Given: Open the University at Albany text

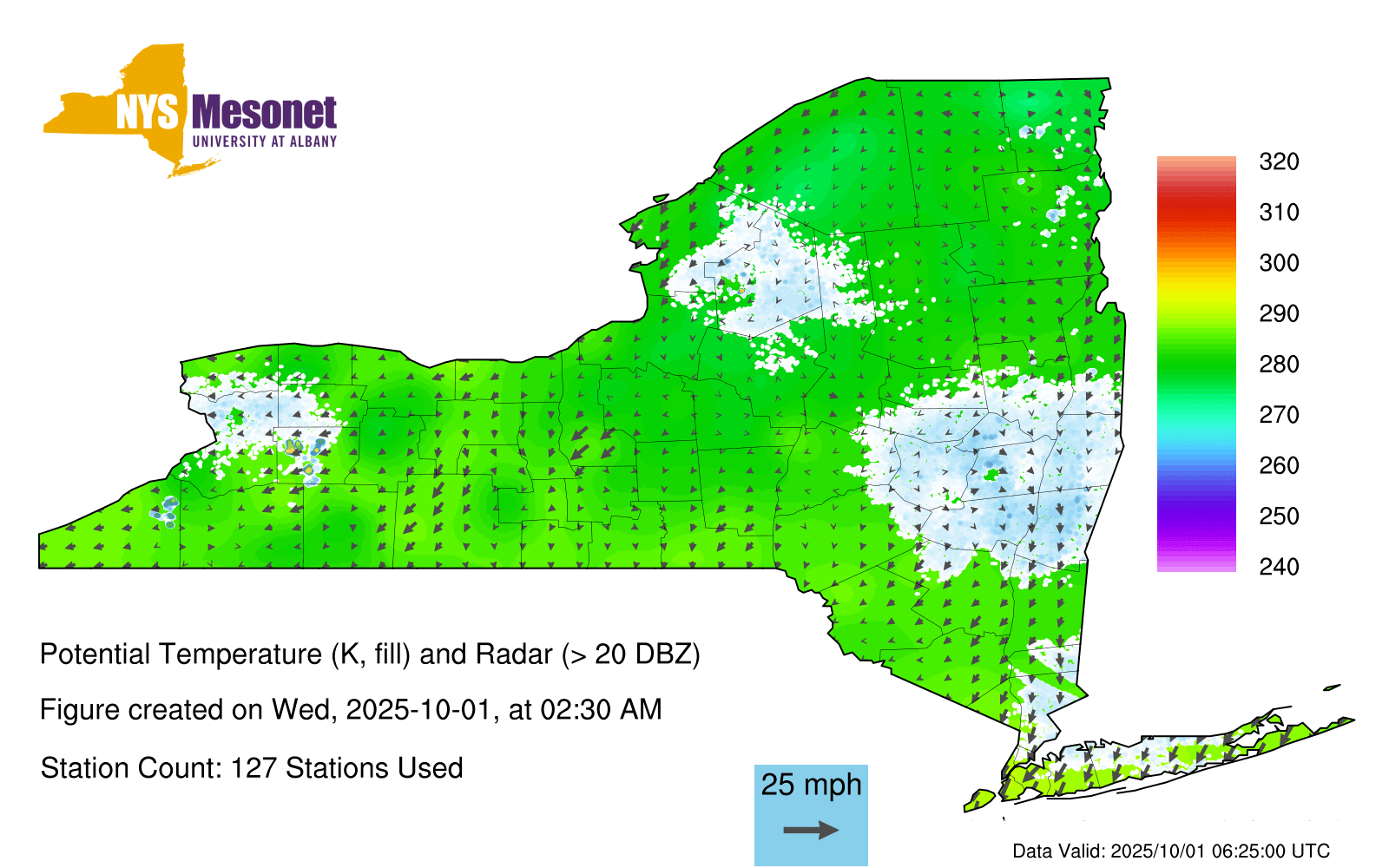Looking at the screenshot, I should [264, 141].
